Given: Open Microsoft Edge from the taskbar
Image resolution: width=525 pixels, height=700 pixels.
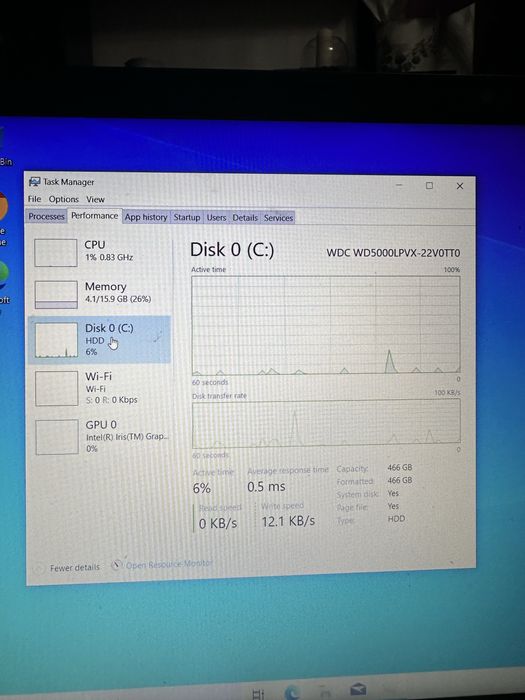Looking at the screenshot, I should pyautogui.click(x=293, y=692).
